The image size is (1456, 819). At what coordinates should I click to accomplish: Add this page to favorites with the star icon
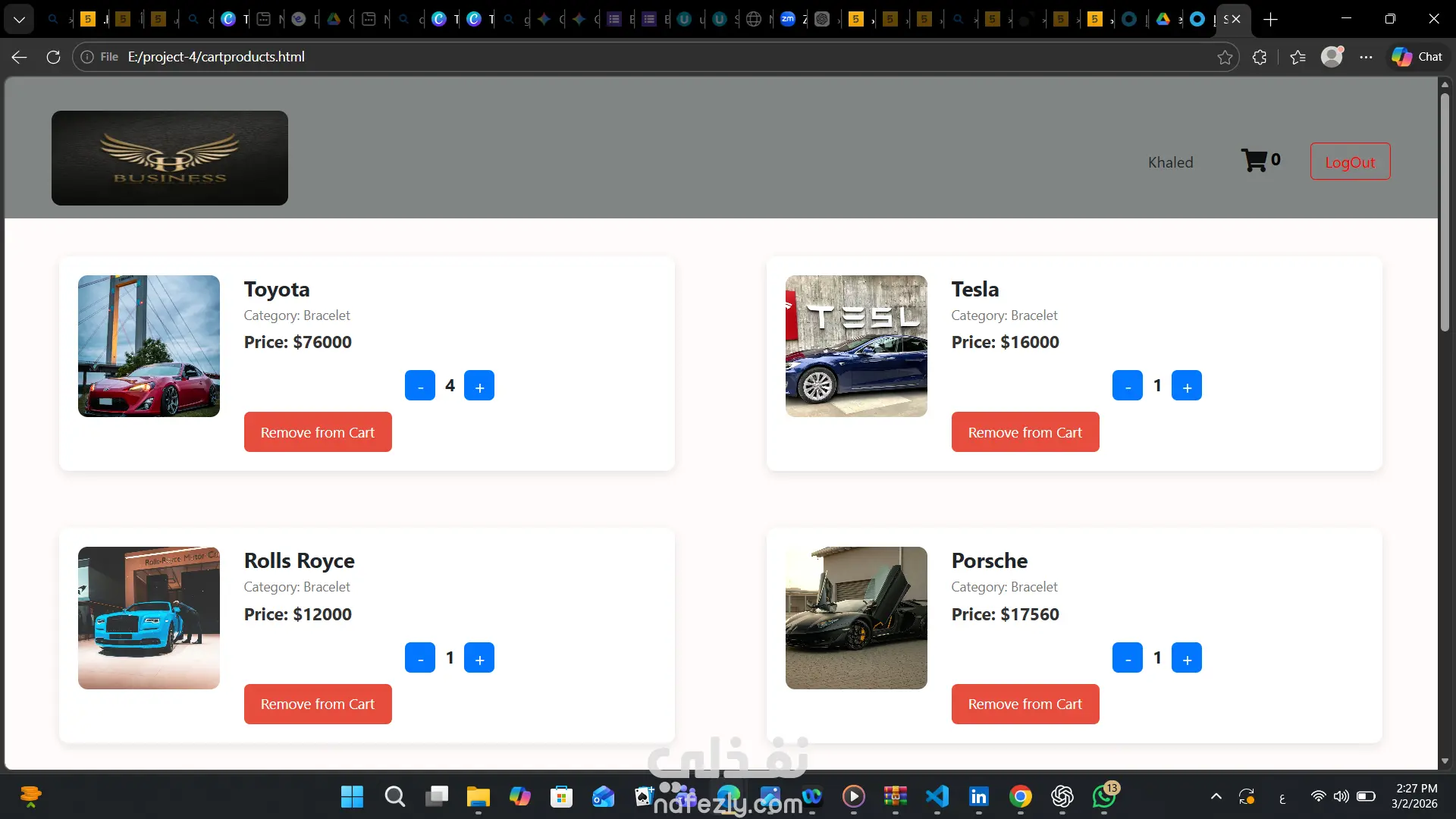click(x=1225, y=57)
